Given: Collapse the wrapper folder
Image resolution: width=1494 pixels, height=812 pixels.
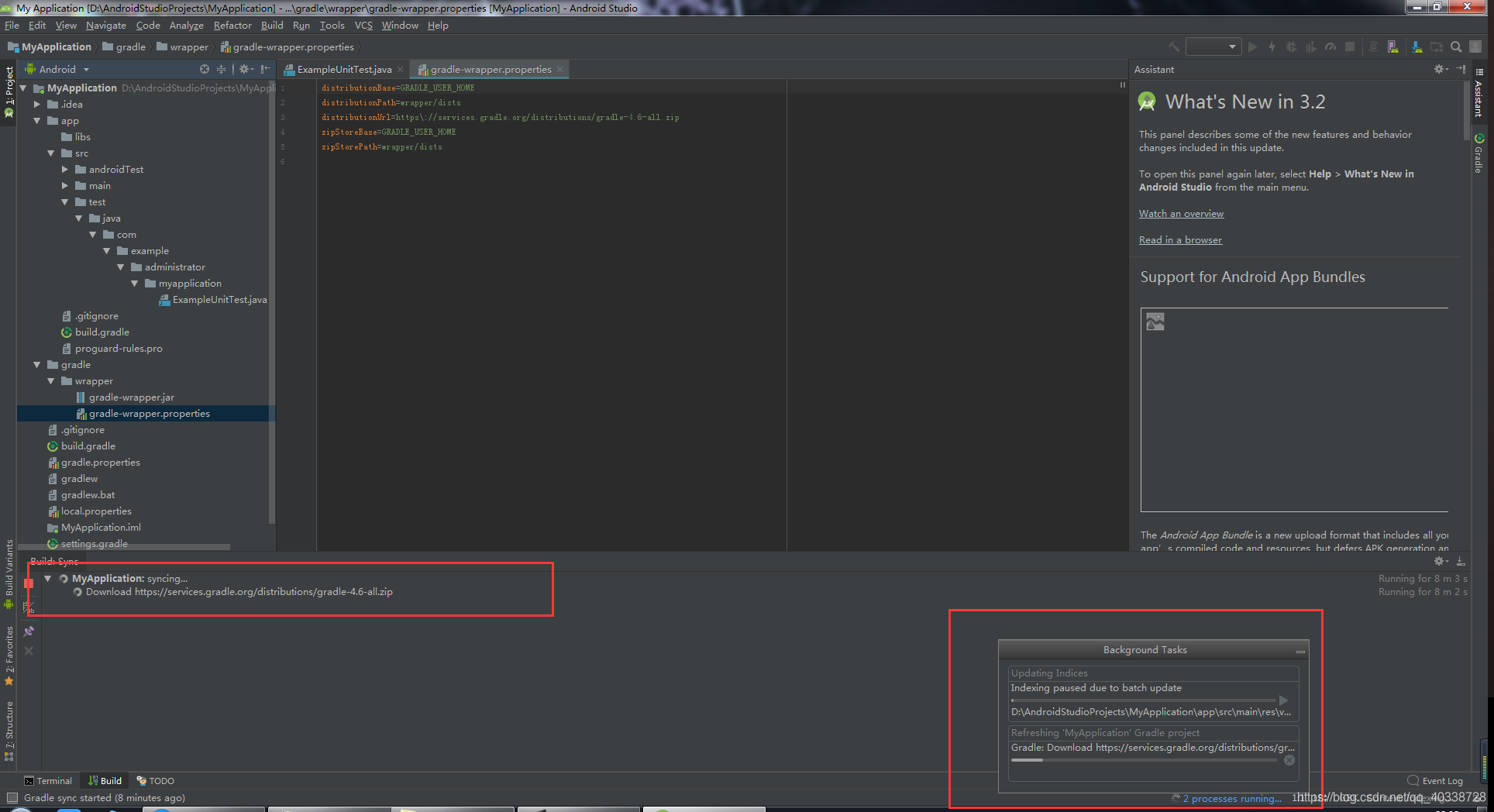Looking at the screenshot, I should (x=51, y=381).
